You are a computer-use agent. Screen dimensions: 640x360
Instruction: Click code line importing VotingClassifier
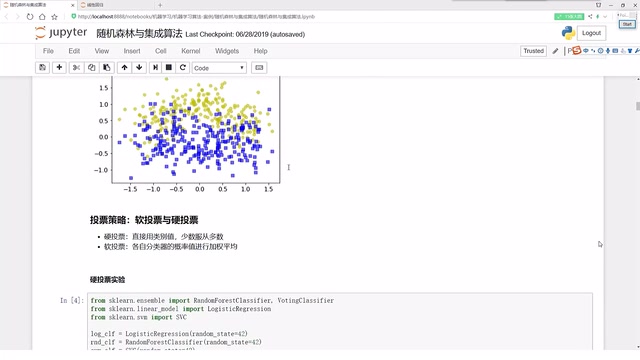212,300
